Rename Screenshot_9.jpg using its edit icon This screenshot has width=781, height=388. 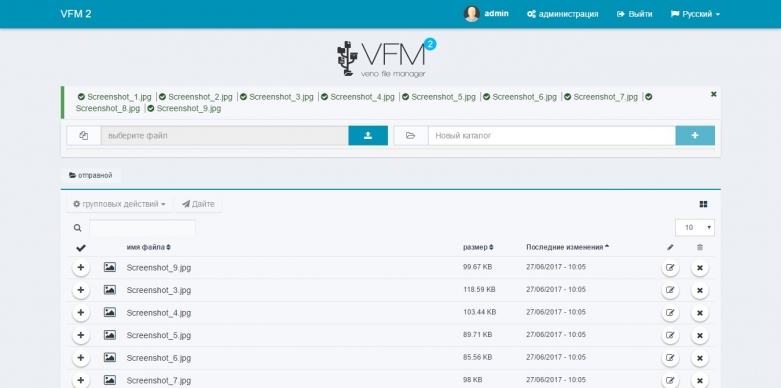[670, 267]
